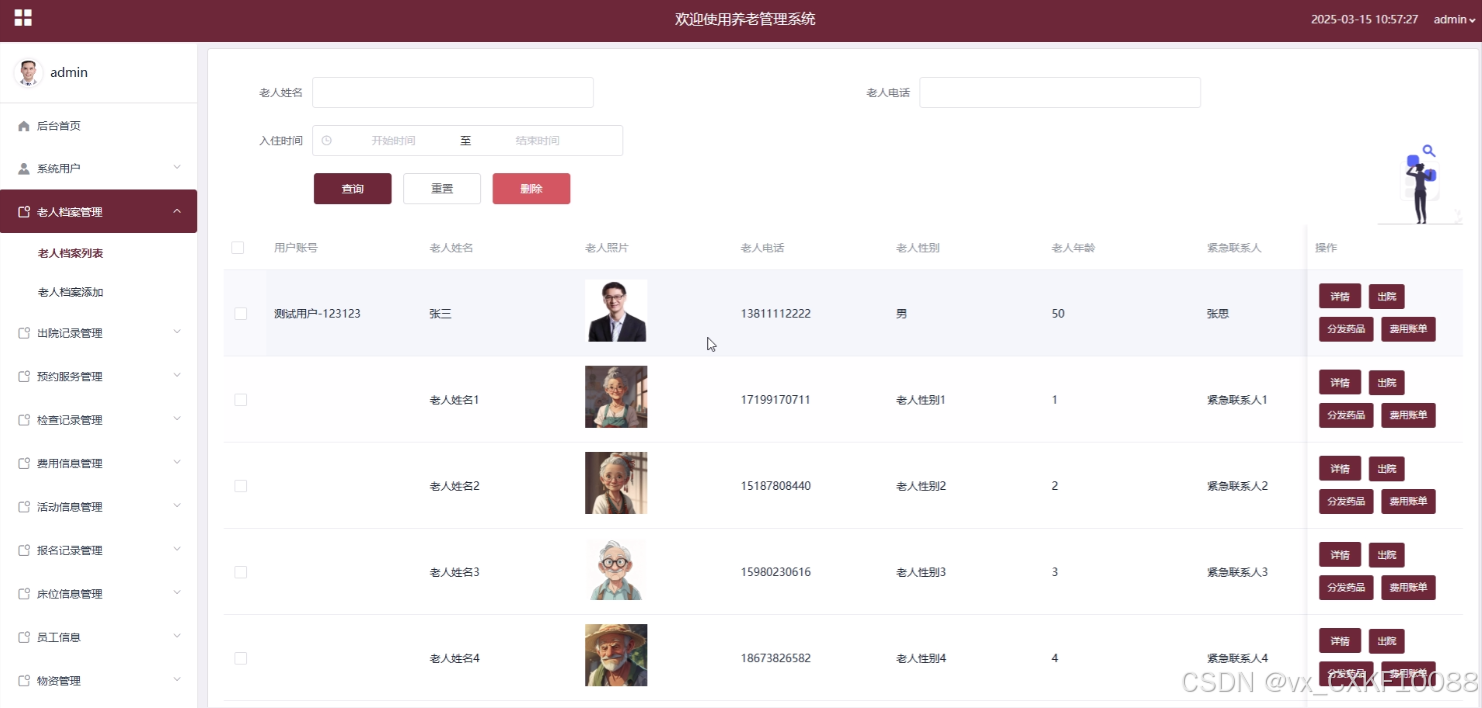
Task: Click 老人姓名4's photo thumbnail
Action: [x=616, y=655]
